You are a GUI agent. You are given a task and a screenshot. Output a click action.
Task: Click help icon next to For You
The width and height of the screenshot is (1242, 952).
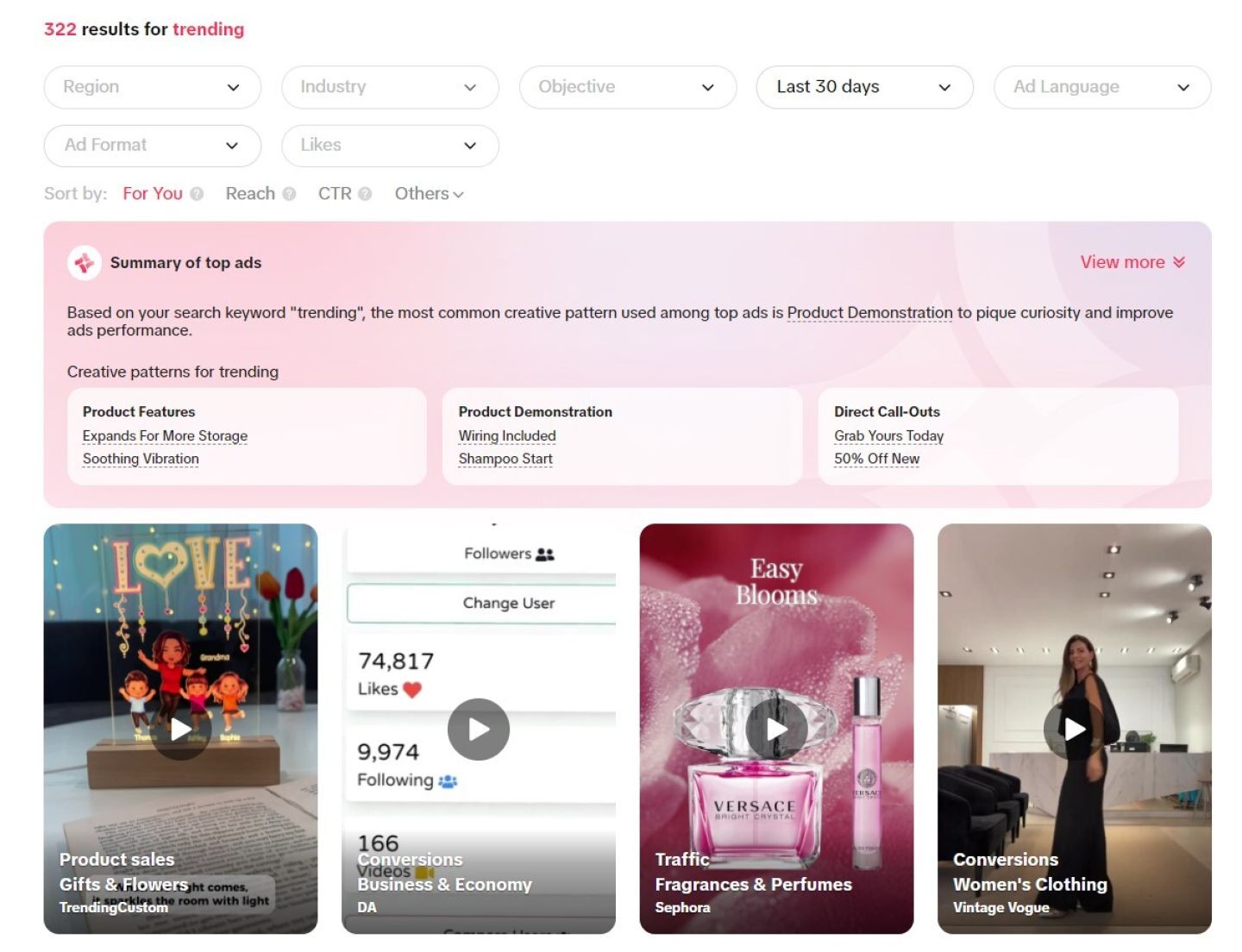click(197, 194)
